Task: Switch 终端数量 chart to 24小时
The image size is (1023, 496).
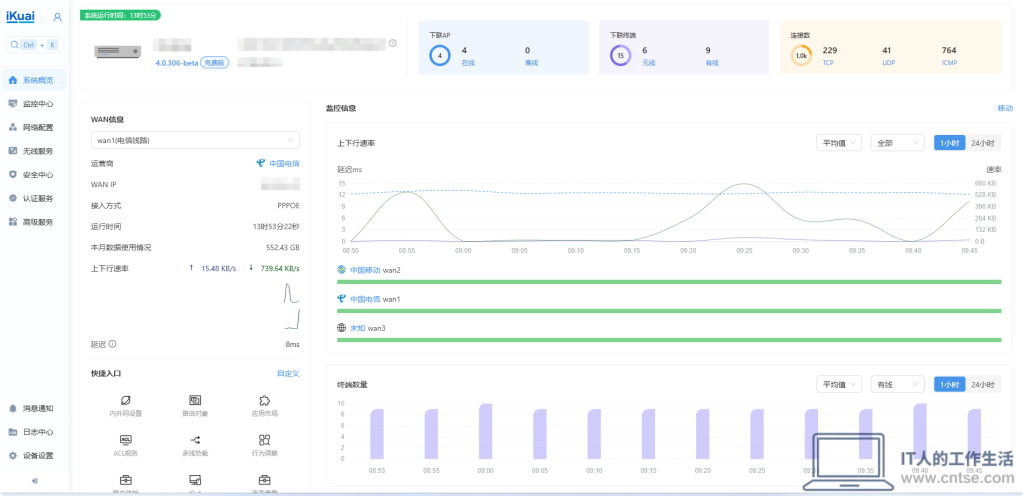Action: [983, 384]
